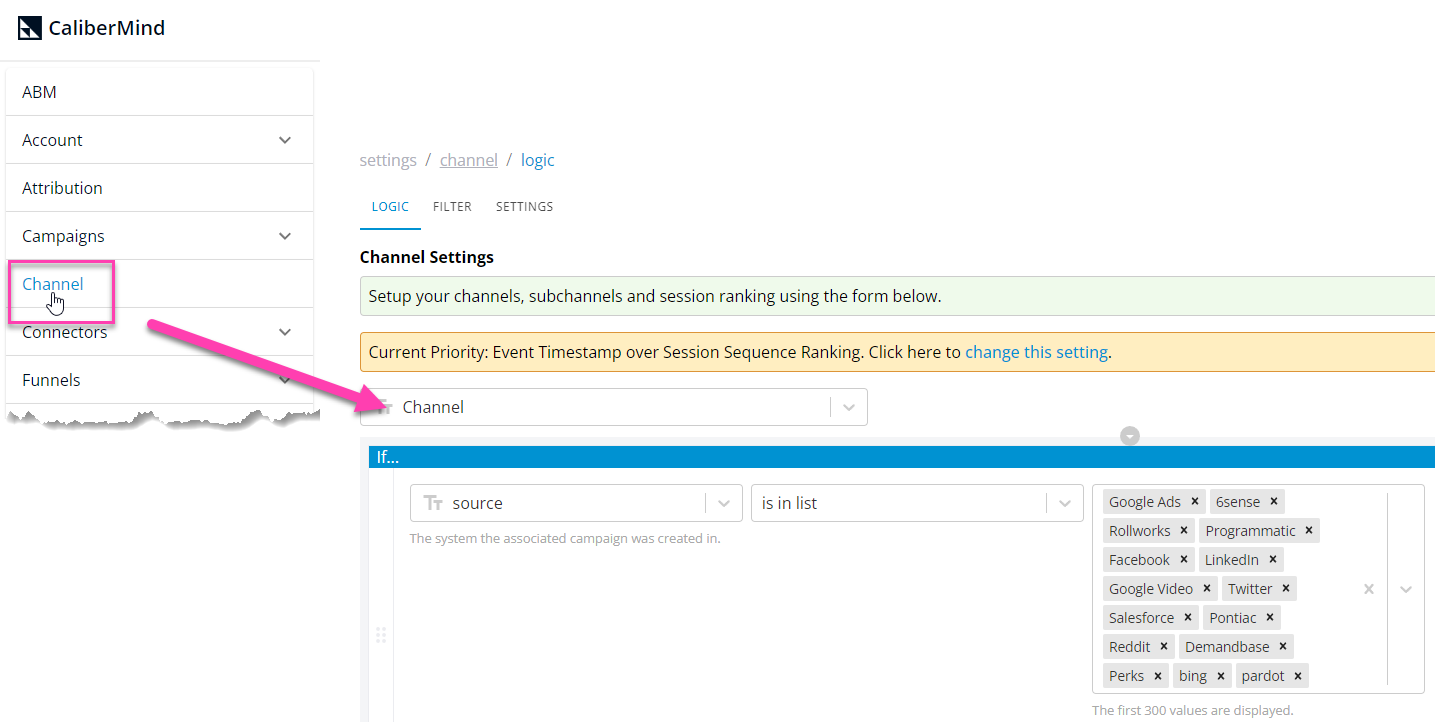Remove the 6sense tag
The width and height of the screenshot is (1435, 722).
click(1274, 502)
